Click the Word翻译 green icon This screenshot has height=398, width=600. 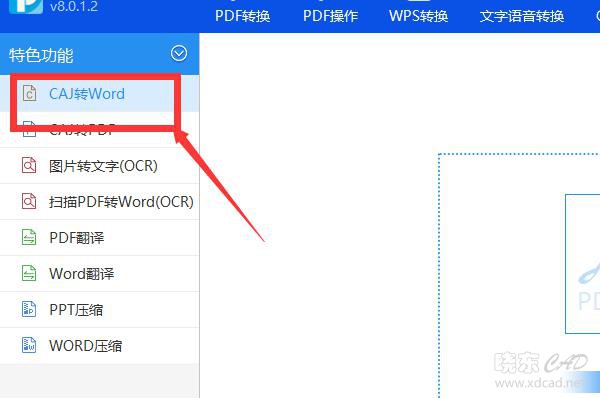[29, 273]
